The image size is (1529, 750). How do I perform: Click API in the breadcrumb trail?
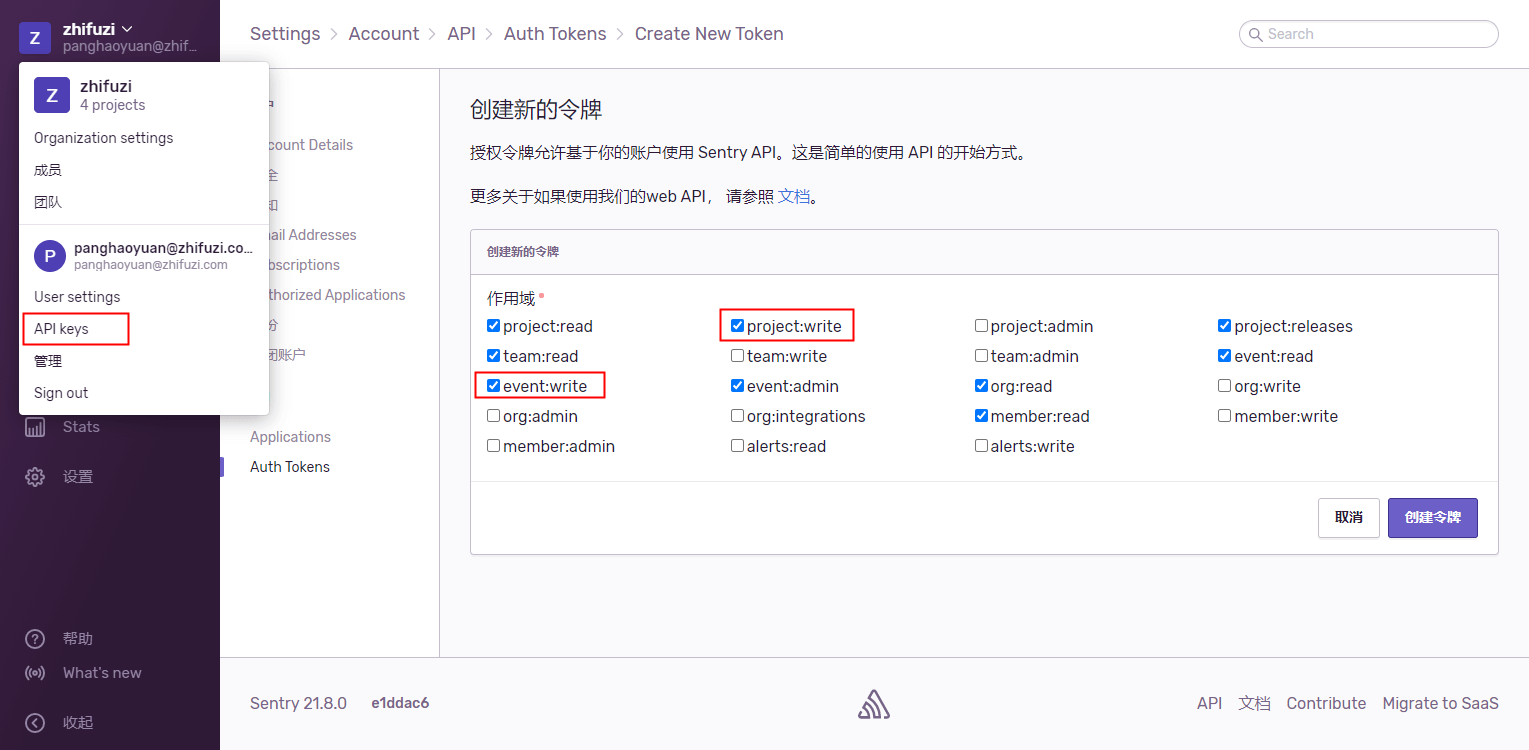(461, 34)
